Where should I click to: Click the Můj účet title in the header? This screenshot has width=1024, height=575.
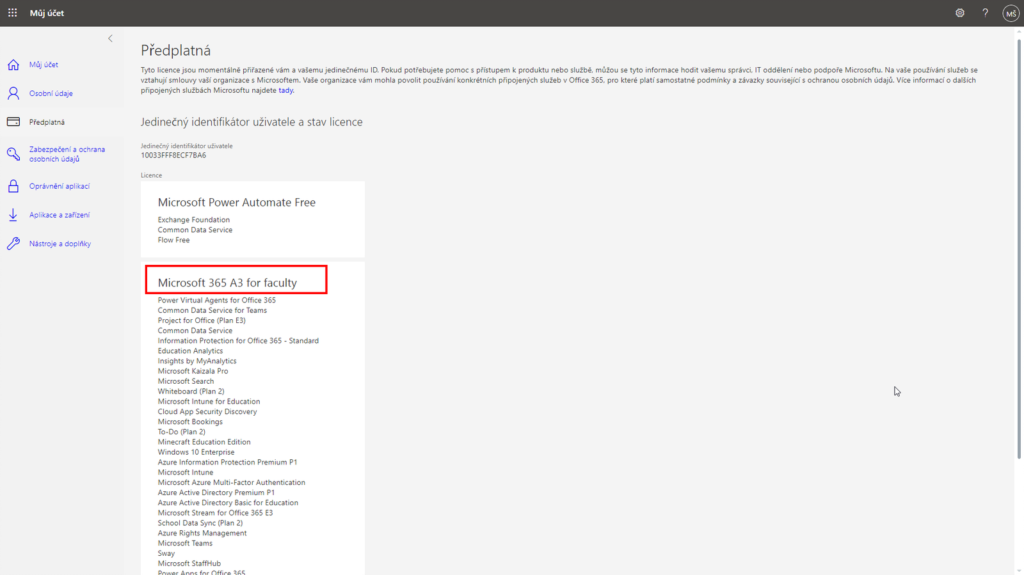tap(46, 13)
